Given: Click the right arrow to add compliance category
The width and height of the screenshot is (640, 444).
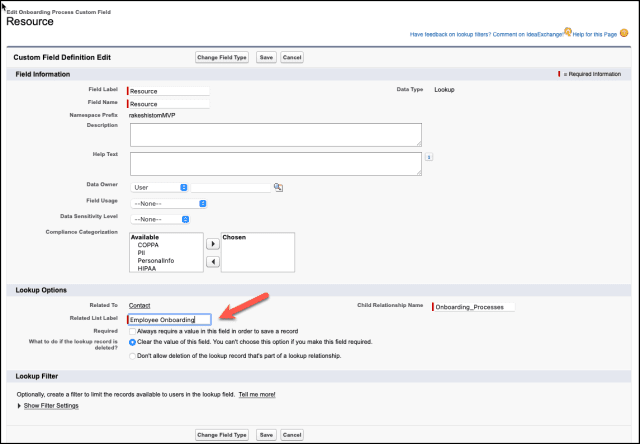Looking at the screenshot, I should click(212, 243).
